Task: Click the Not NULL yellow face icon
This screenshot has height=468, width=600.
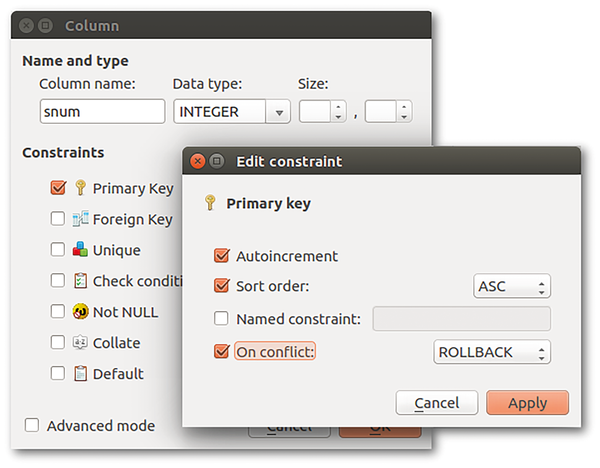Action: click(x=80, y=312)
